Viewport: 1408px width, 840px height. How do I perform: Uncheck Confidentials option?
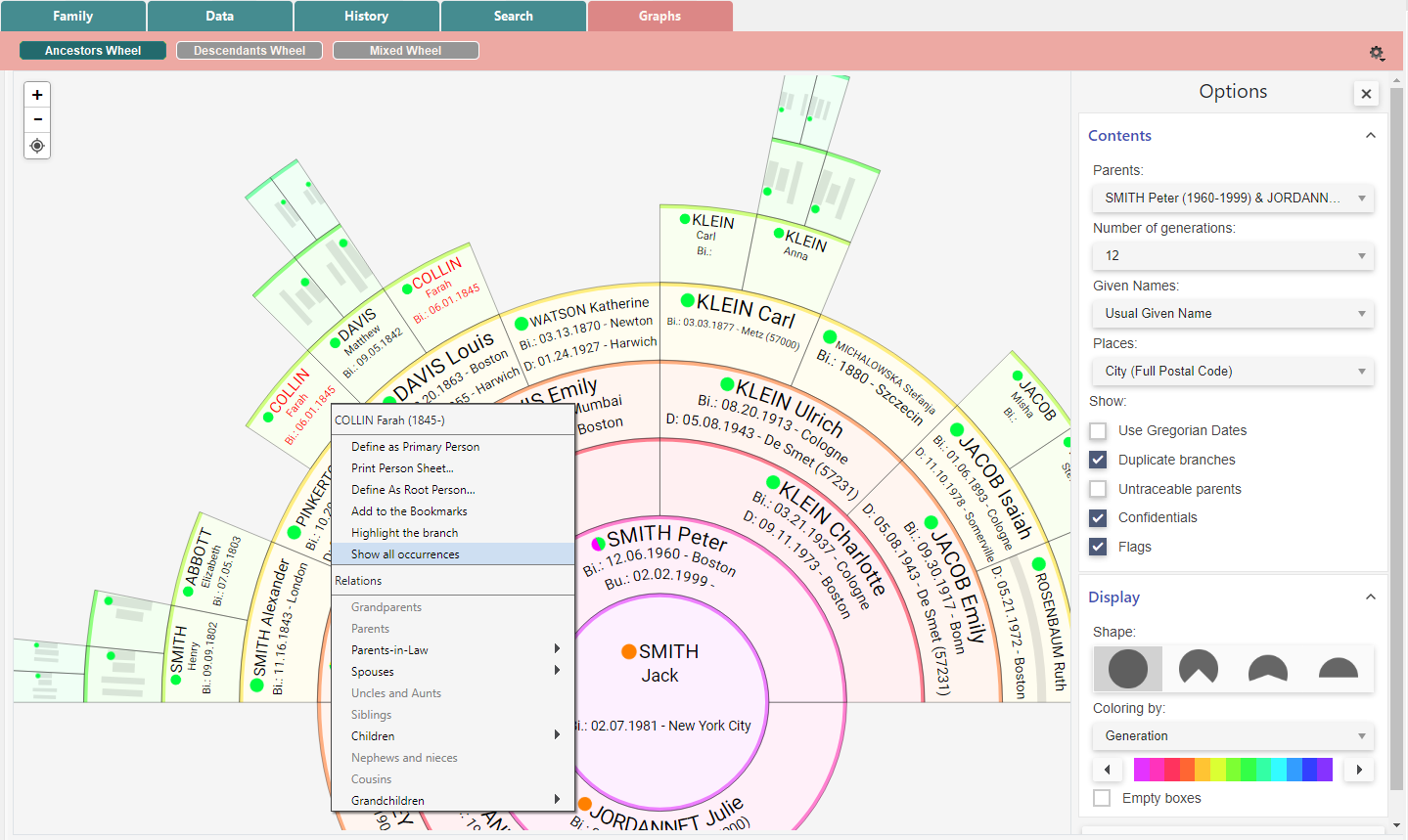[x=1098, y=517]
